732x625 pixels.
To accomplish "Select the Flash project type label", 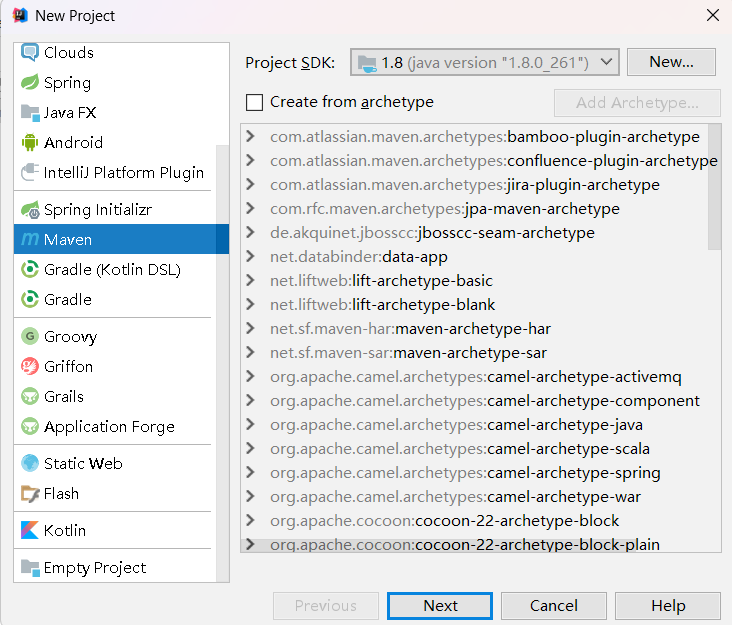I will tap(61, 494).
